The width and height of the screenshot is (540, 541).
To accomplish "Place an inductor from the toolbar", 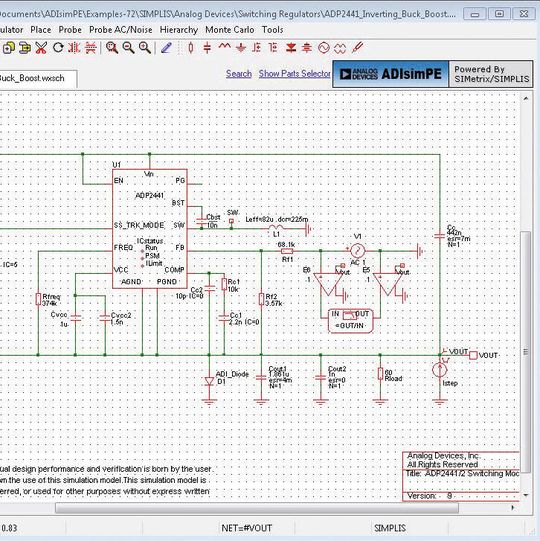I will (x=225, y=47).
